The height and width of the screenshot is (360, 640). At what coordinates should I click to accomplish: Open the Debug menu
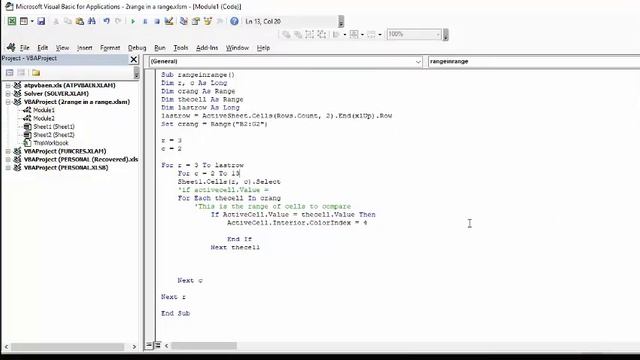[137, 48]
